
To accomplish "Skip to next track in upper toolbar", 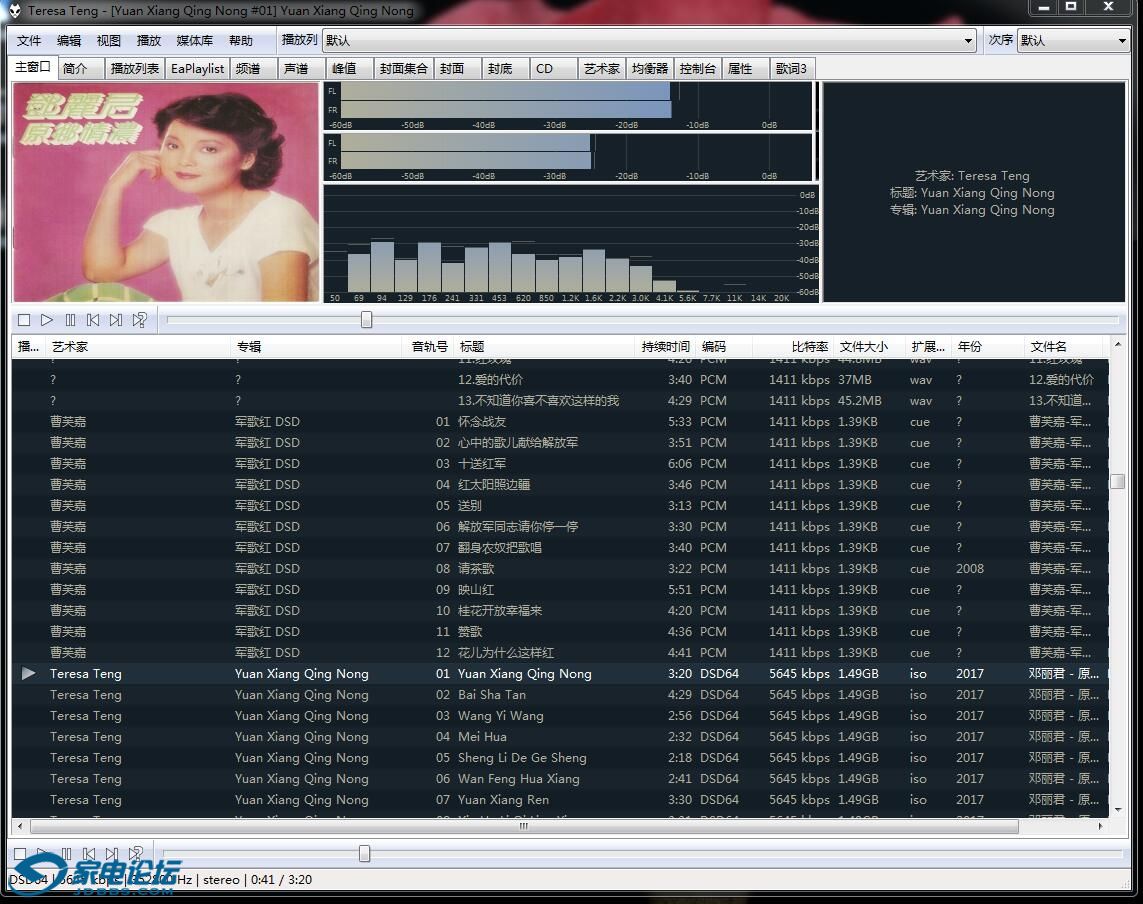I will (x=116, y=320).
